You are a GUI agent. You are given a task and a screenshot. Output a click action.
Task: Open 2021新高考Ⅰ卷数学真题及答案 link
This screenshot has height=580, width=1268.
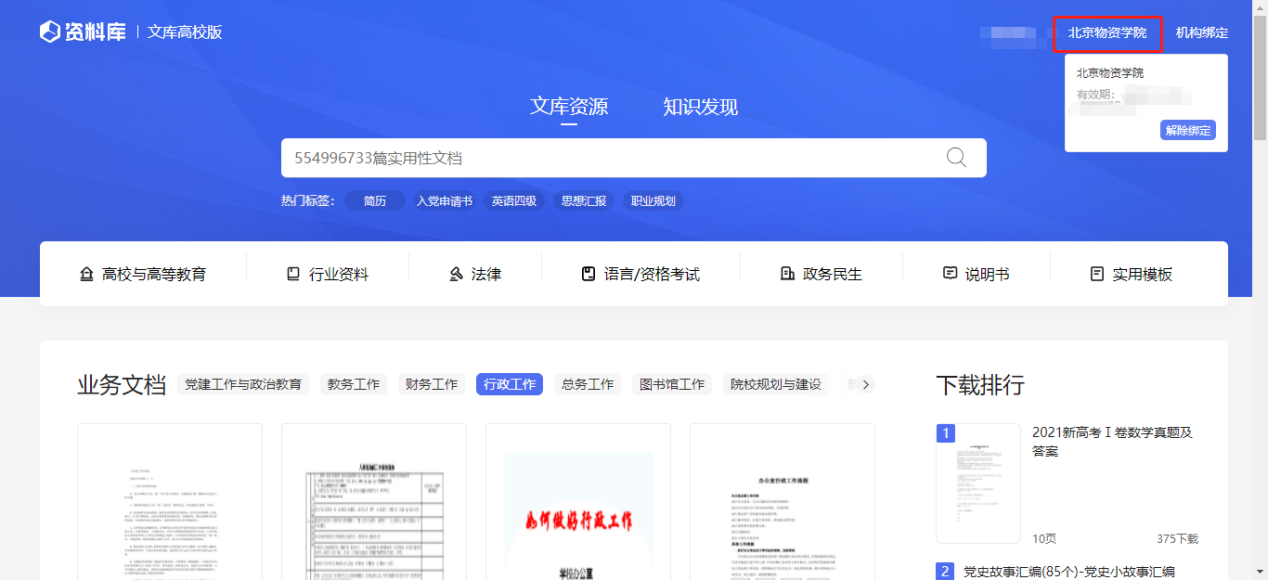tap(1112, 441)
